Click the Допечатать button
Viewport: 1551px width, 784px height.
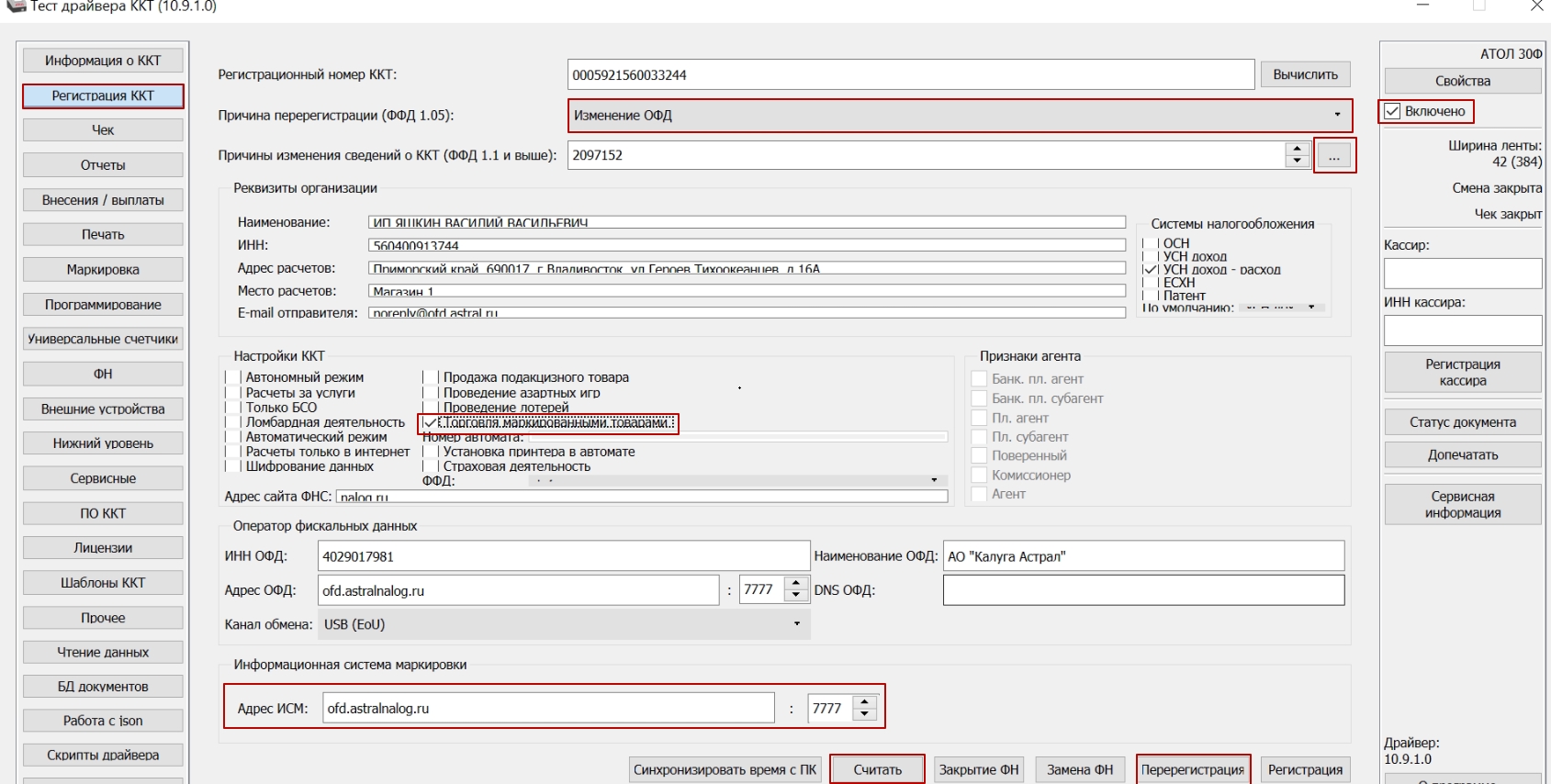tap(1463, 454)
